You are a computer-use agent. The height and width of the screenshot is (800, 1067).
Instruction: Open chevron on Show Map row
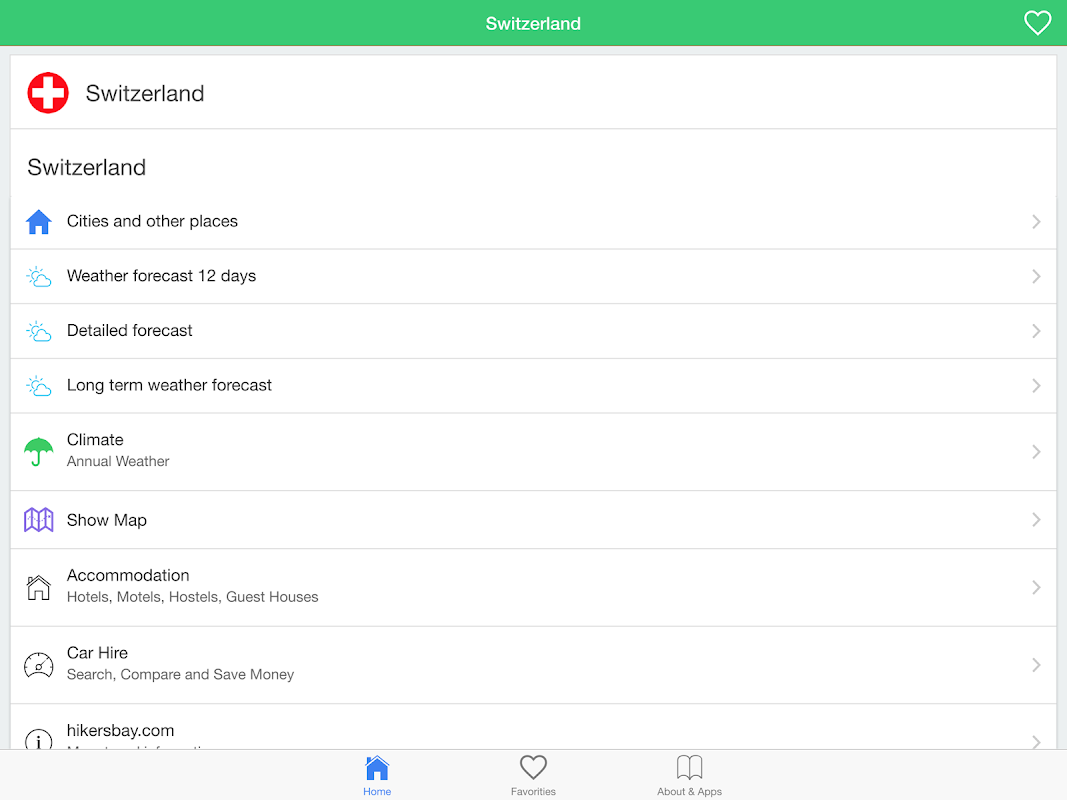click(x=1036, y=520)
